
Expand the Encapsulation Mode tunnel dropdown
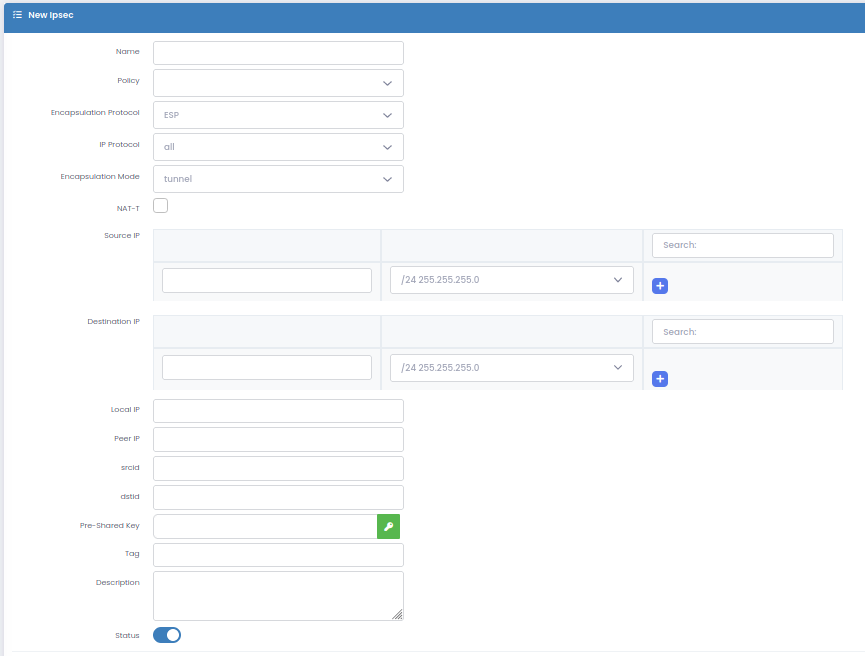tap(278, 179)
